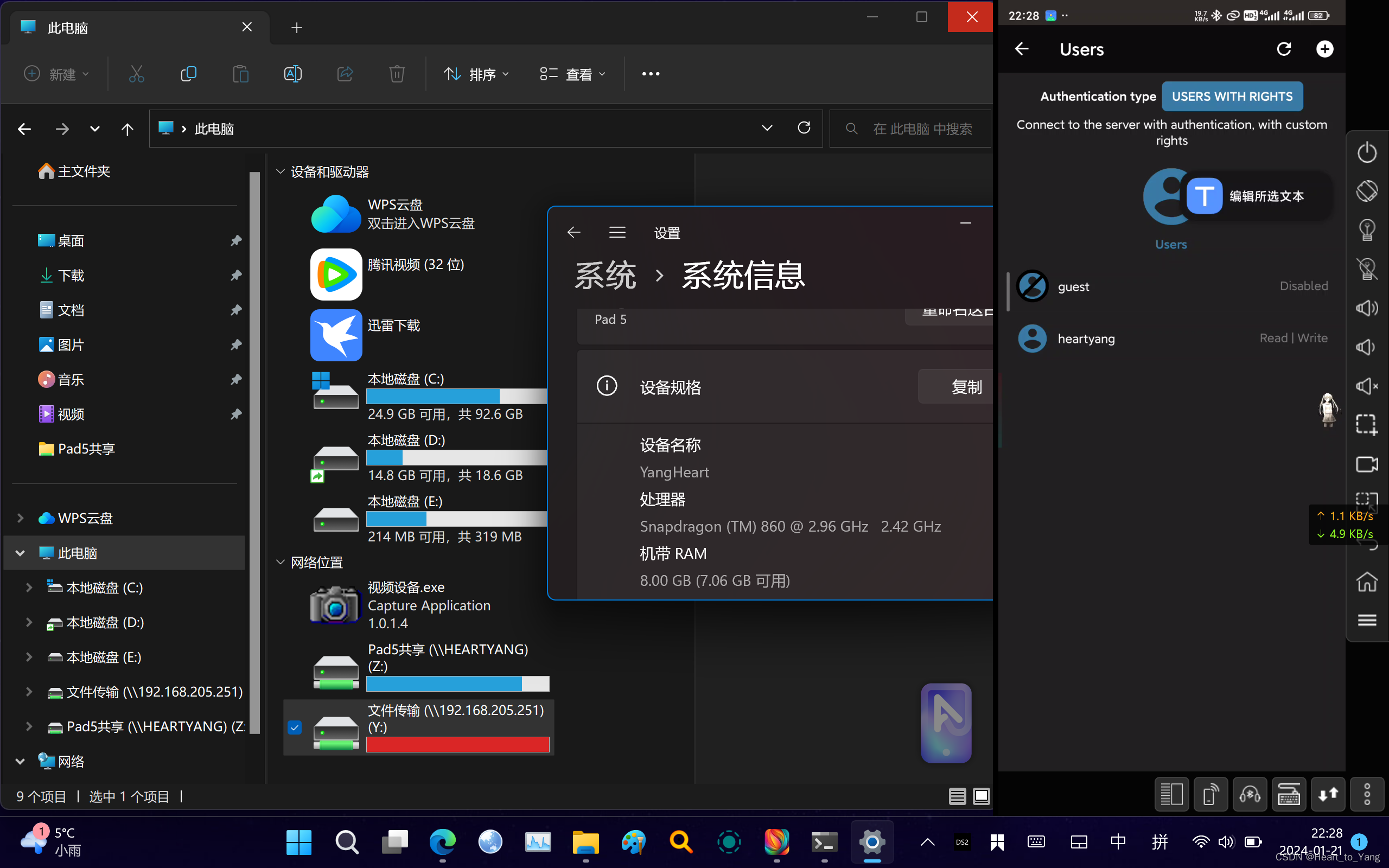Show hidden system tray icons chevron
Screen dimensions: 1389x868
[x=927, y=842]
